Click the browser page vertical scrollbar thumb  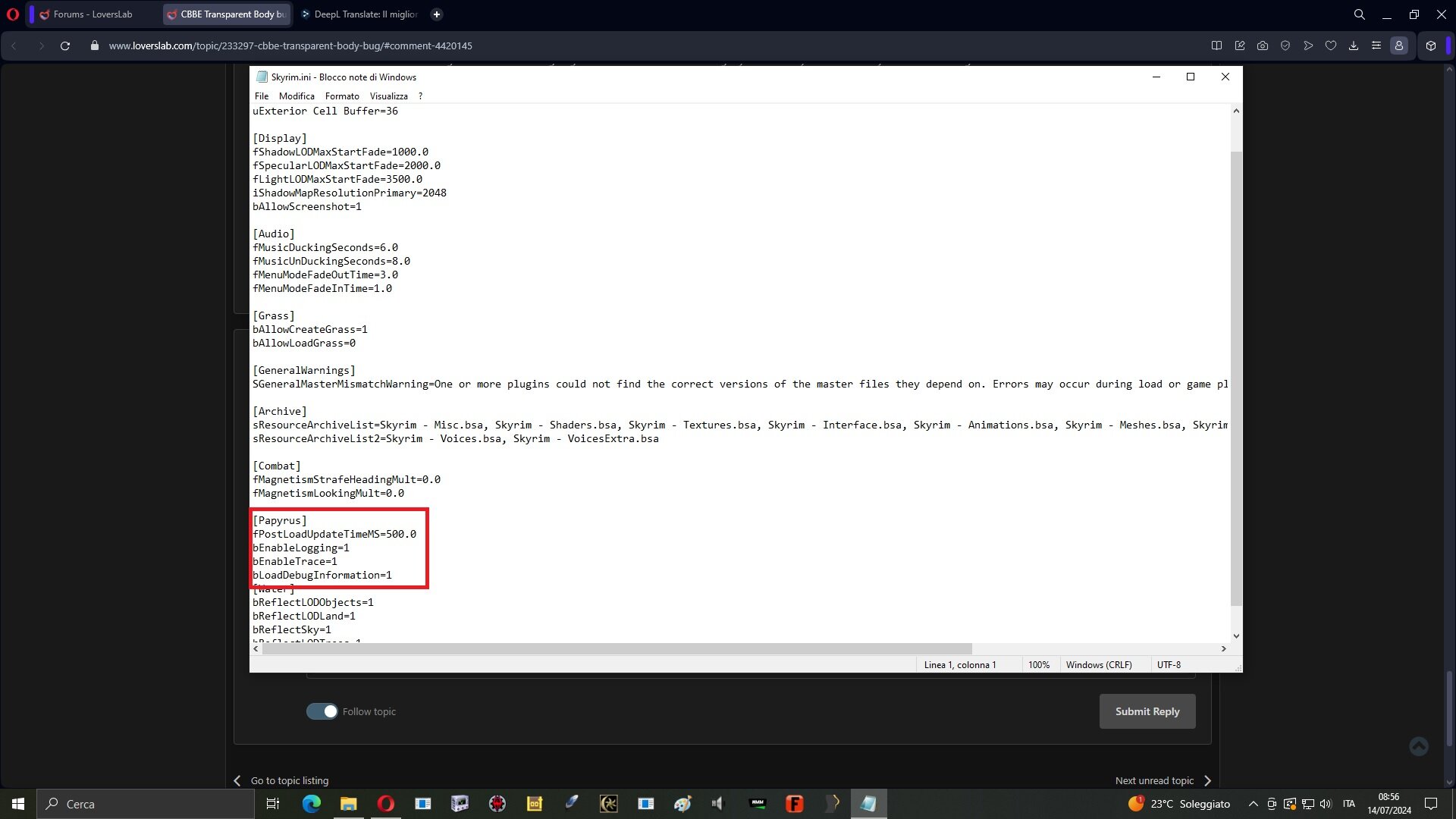pyautogui.click(x=1450, y=709)
